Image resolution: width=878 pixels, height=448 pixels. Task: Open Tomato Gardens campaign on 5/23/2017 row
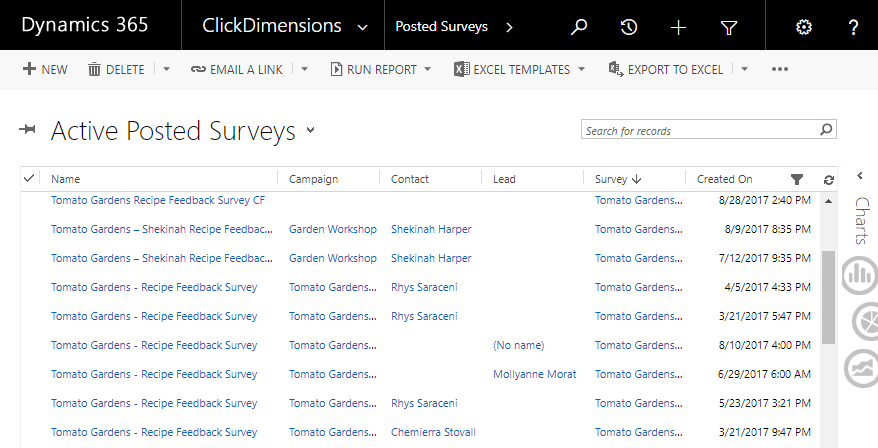pyautogui.click(x=333, y=403)
